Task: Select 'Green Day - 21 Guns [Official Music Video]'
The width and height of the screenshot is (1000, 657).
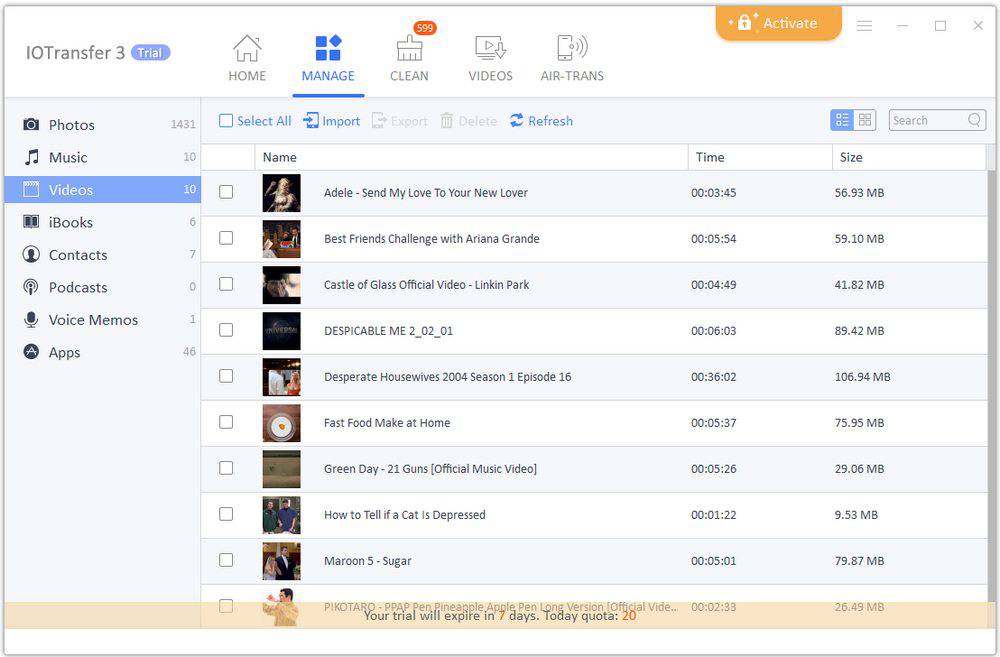Action: (430, 468)
